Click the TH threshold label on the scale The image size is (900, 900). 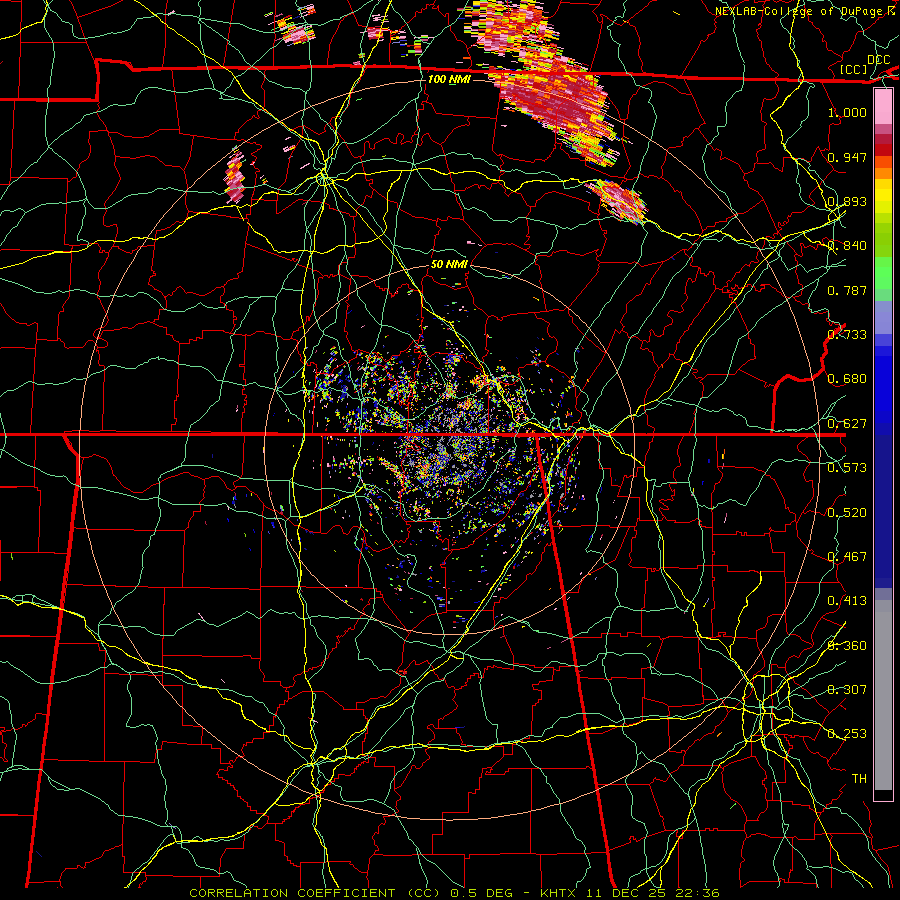pos(859,778)
